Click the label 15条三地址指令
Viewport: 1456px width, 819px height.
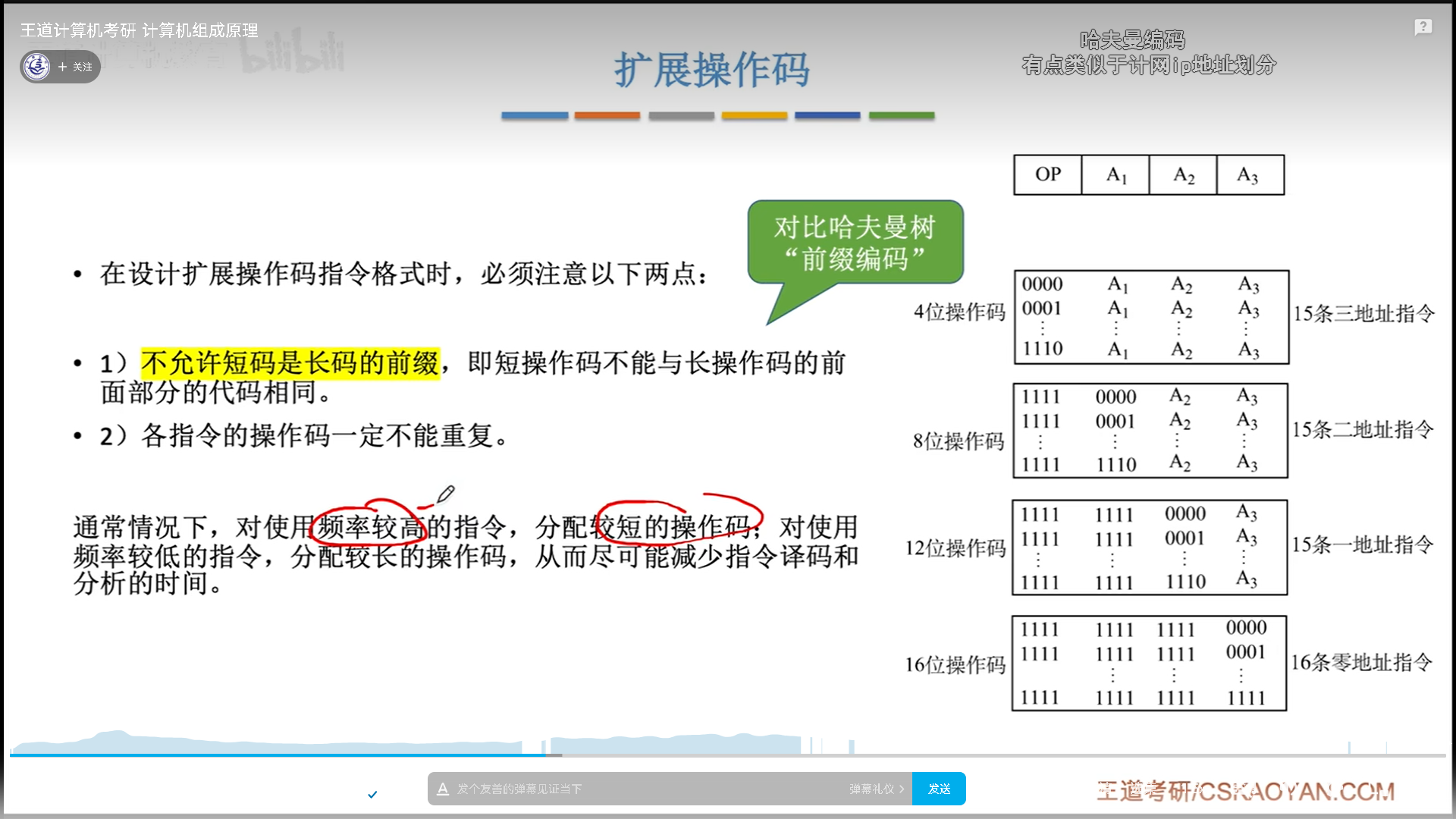pyautogui.click(x=1363, y=313)
